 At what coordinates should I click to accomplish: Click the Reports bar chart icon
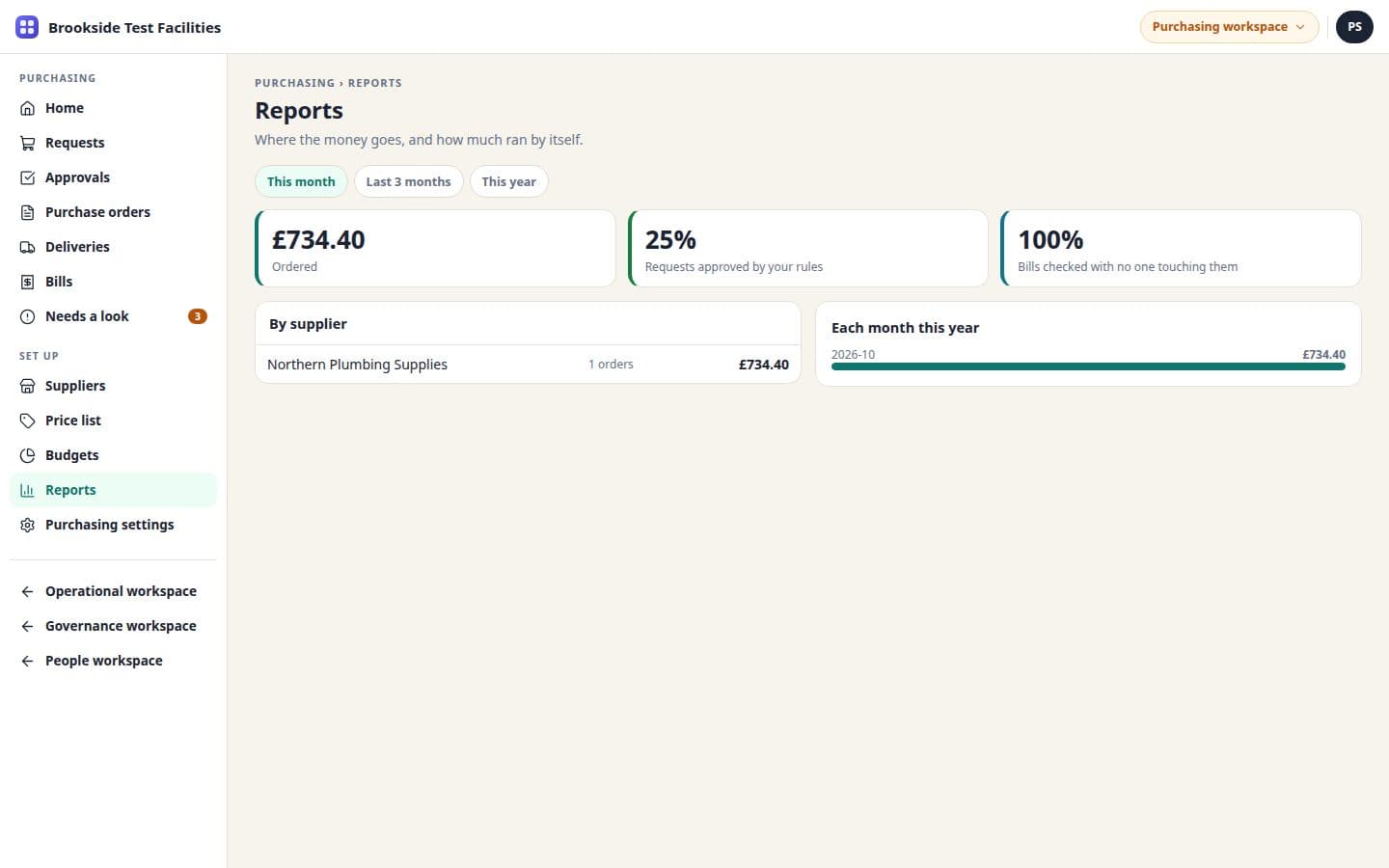[27, 490]
